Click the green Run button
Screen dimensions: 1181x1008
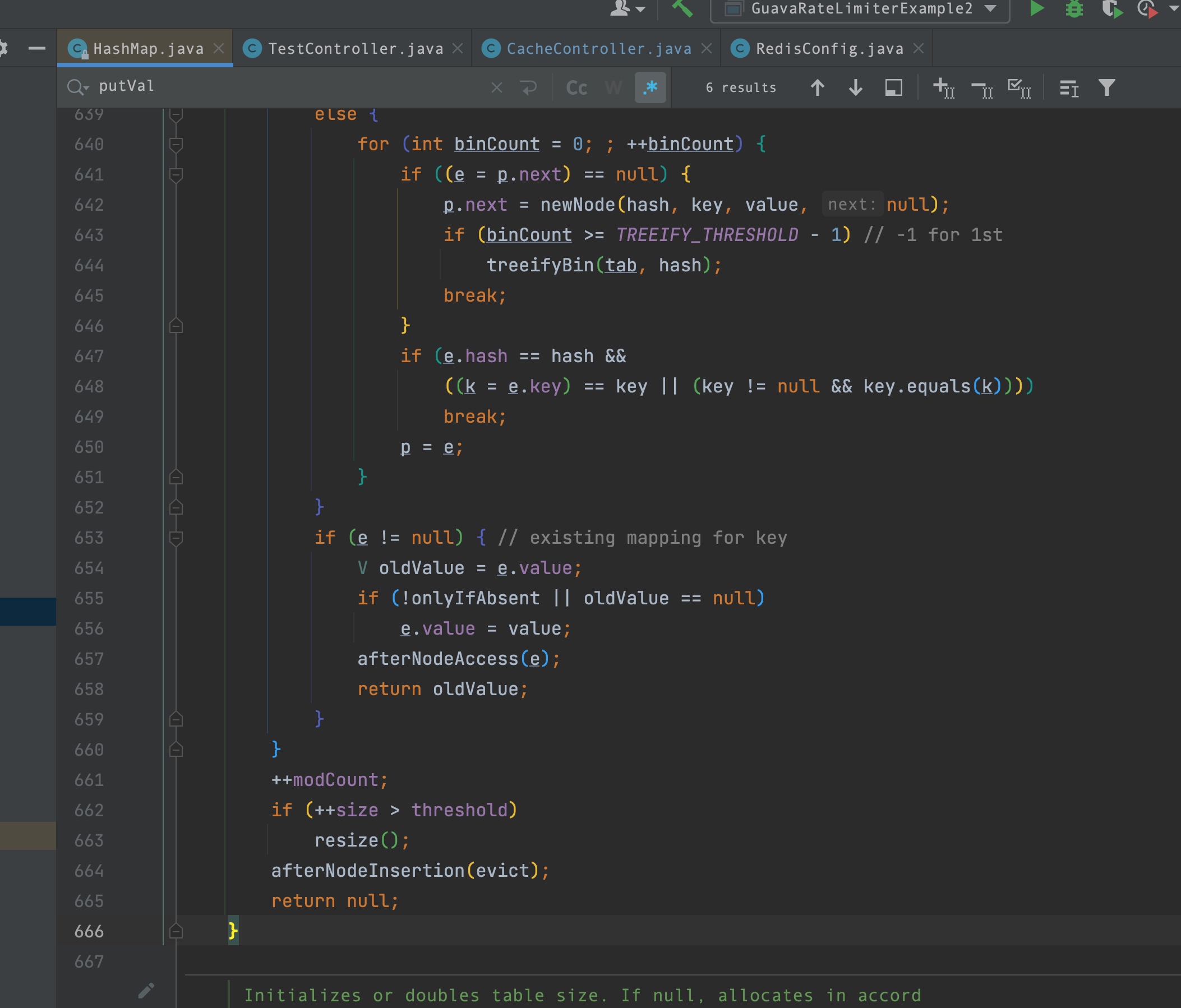coord(1036,9)
